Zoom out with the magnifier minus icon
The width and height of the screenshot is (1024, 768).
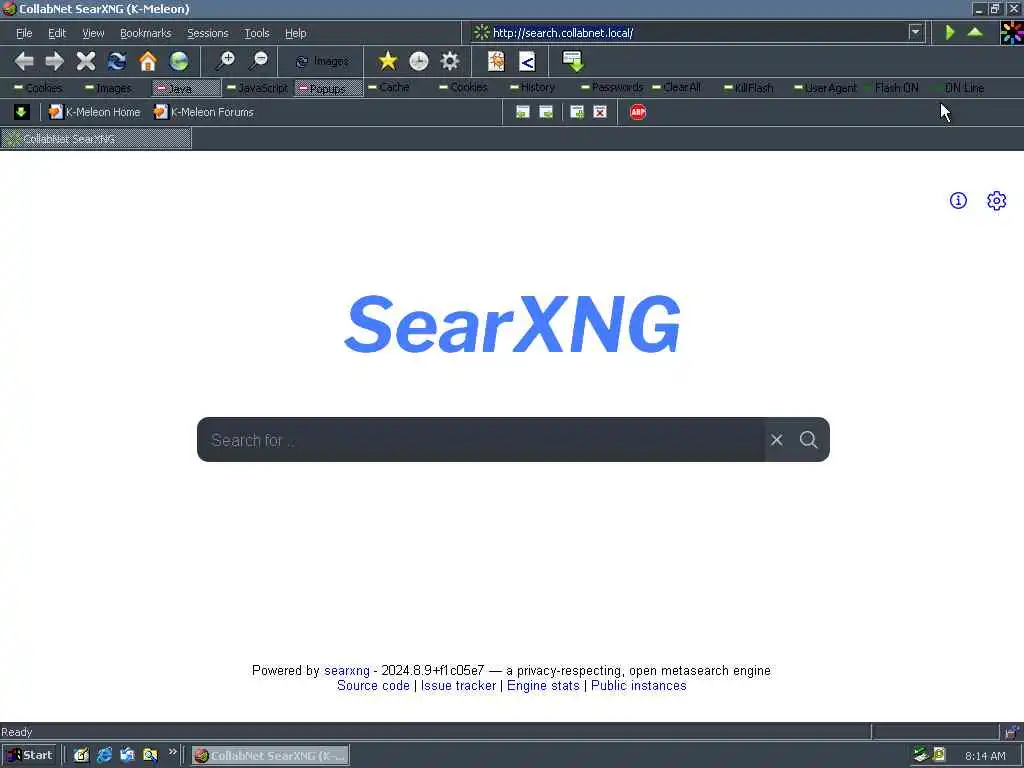pos(259,61)
